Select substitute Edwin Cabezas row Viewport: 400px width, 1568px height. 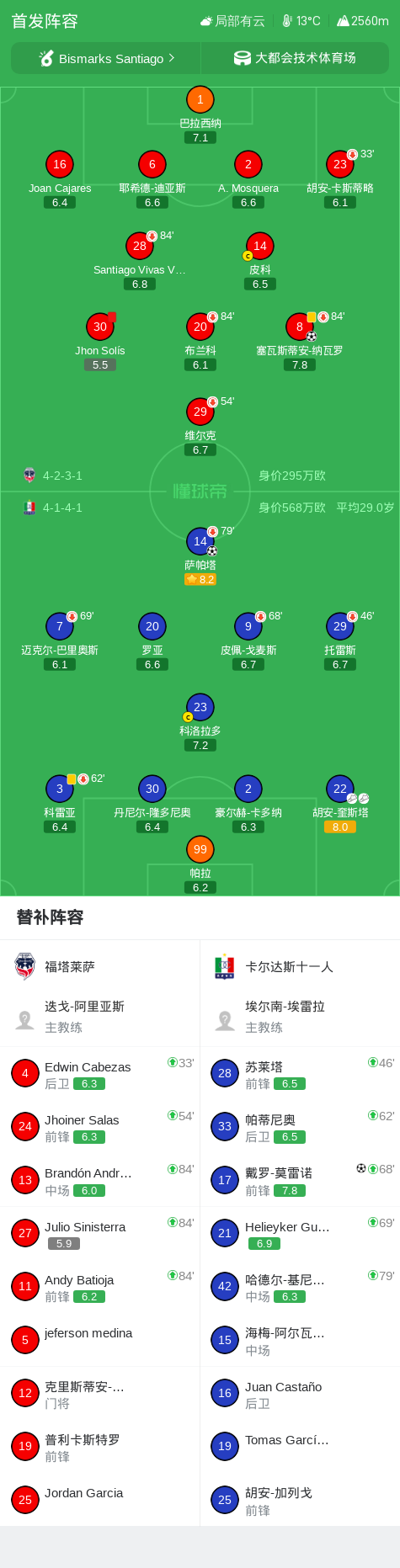pos(100,1074)
